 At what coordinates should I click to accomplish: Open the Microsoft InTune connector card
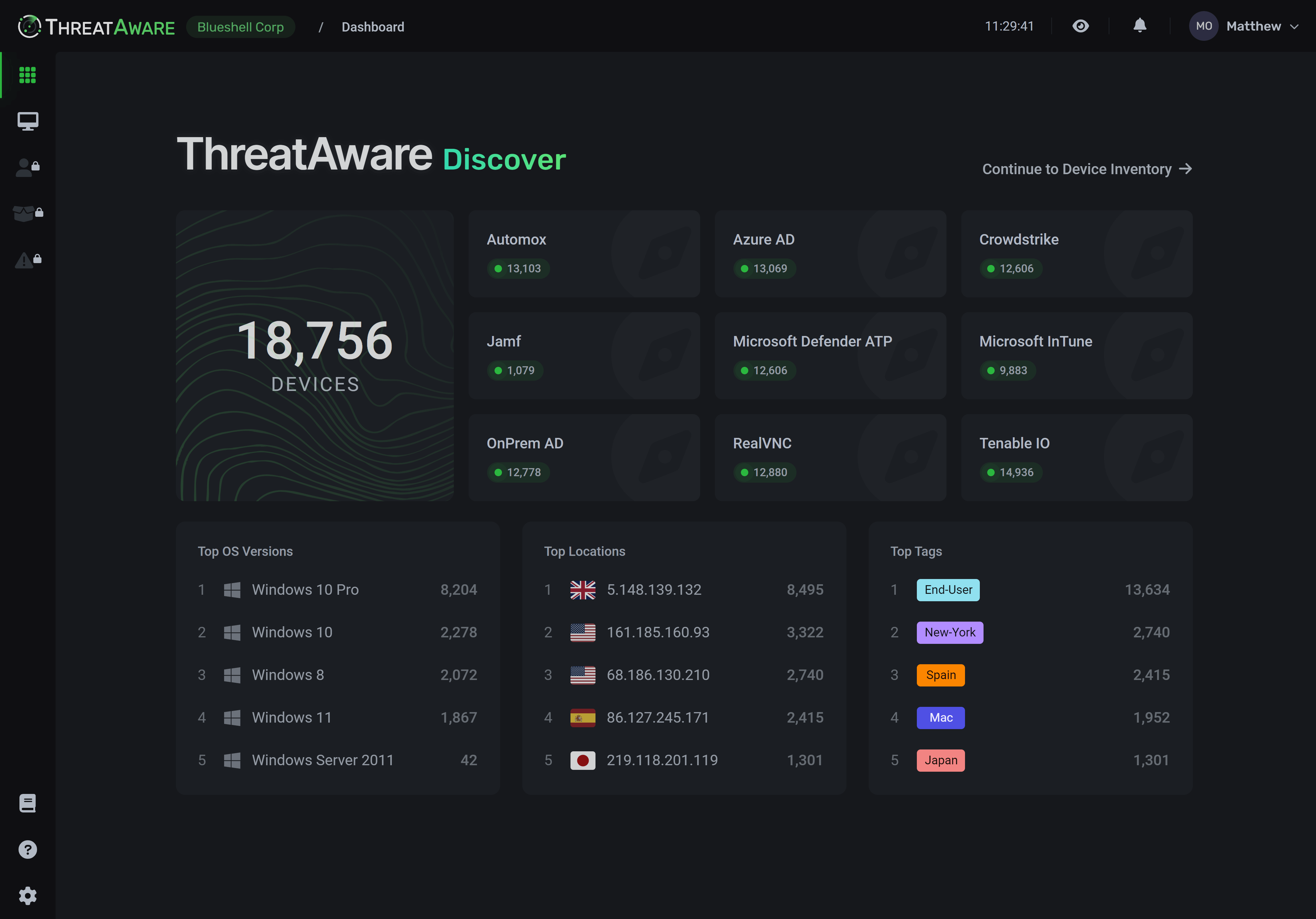point(1076,355)
